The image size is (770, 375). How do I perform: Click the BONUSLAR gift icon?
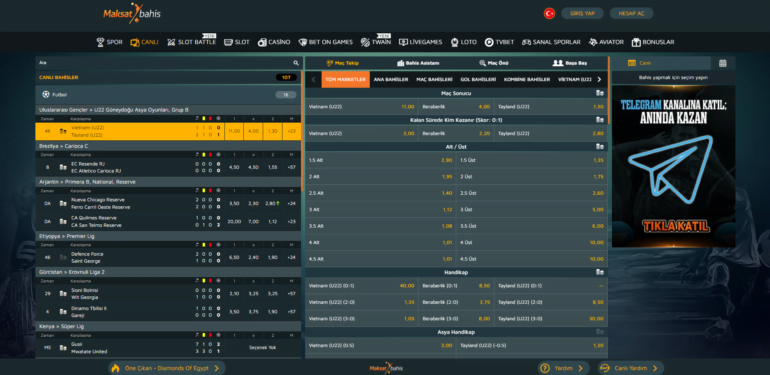pyautogui.click(x=636, y=42)
